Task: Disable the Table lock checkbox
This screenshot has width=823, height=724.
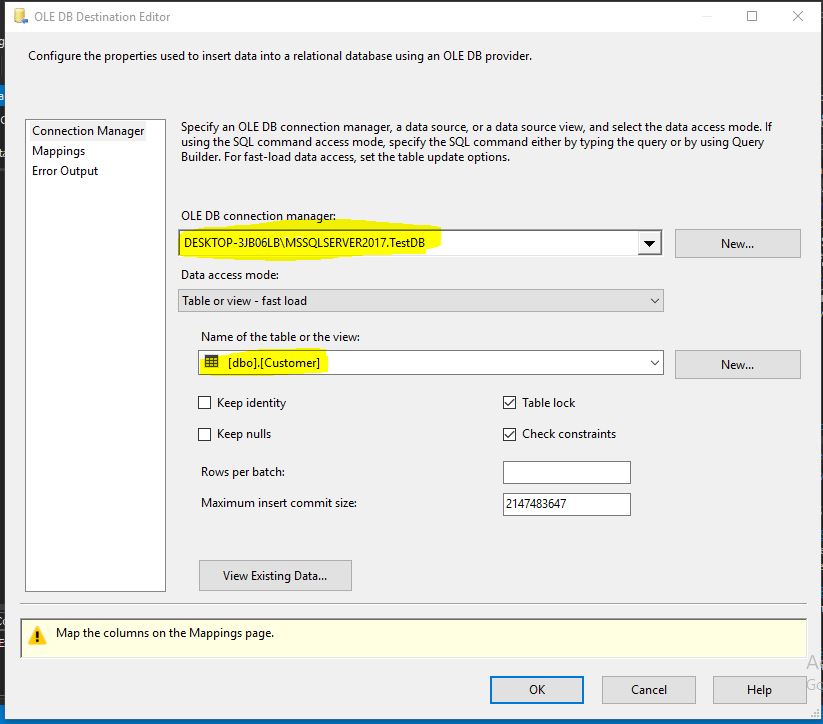Action: coord(510,403)
